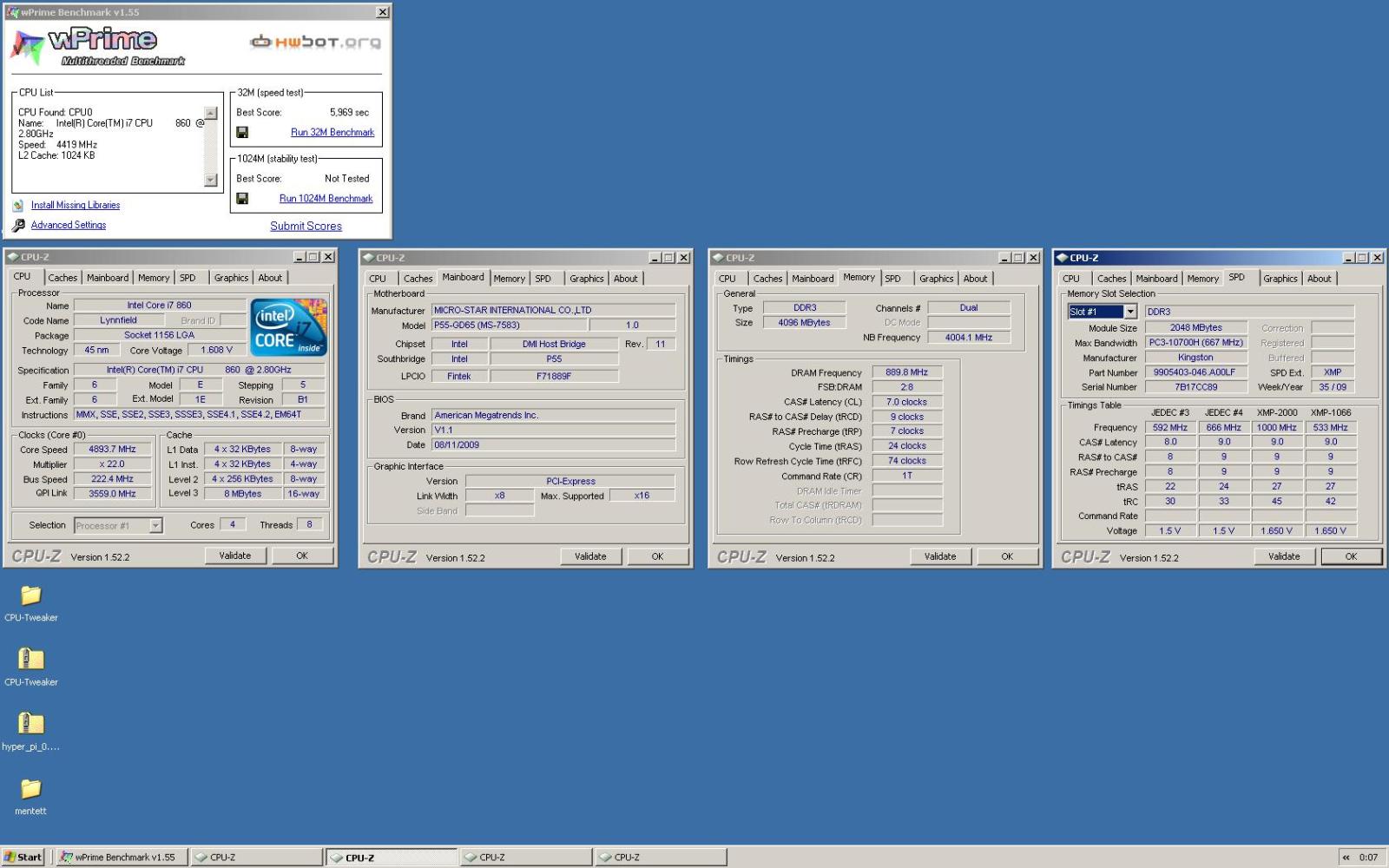The height and width of the screenshot is (868, 1389).
Task: Click OK in the Mainboard window
Action: coord(657,556)
